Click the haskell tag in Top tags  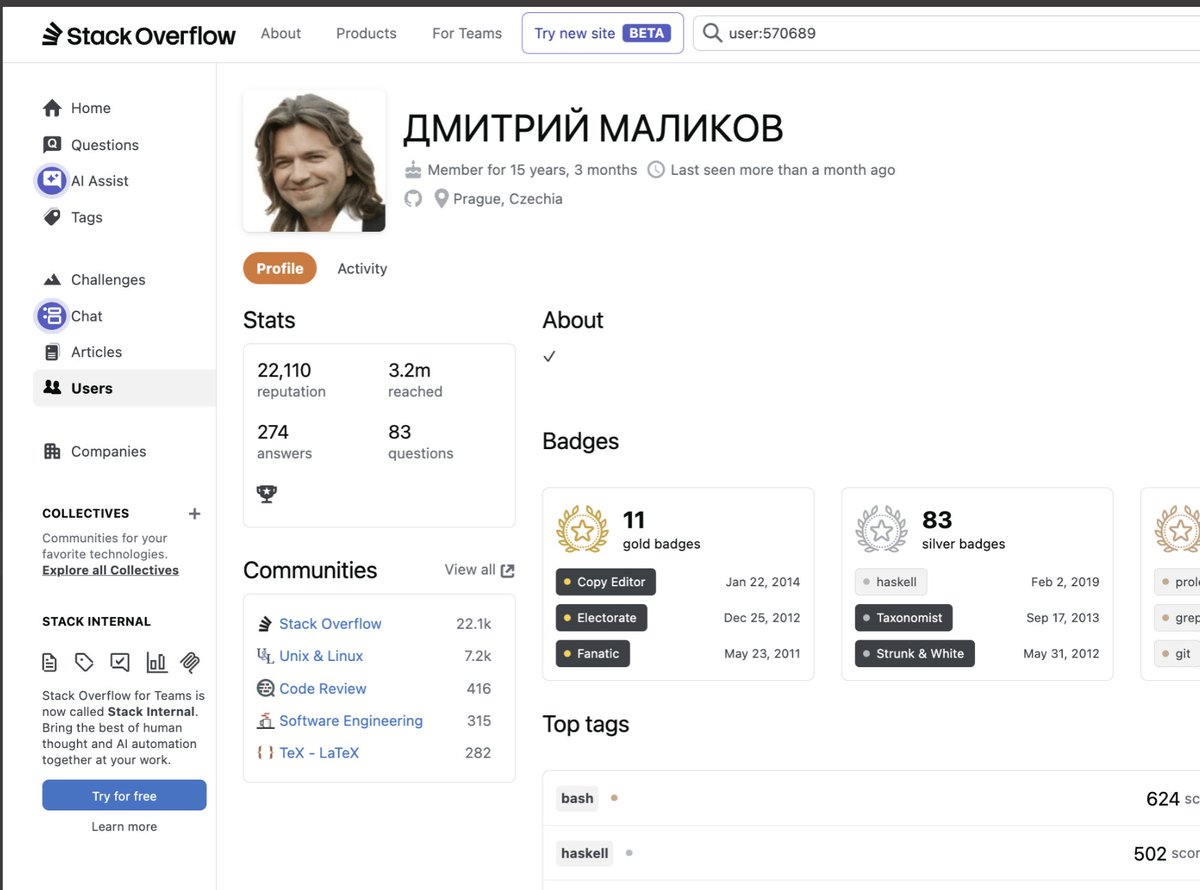(585, 854)
